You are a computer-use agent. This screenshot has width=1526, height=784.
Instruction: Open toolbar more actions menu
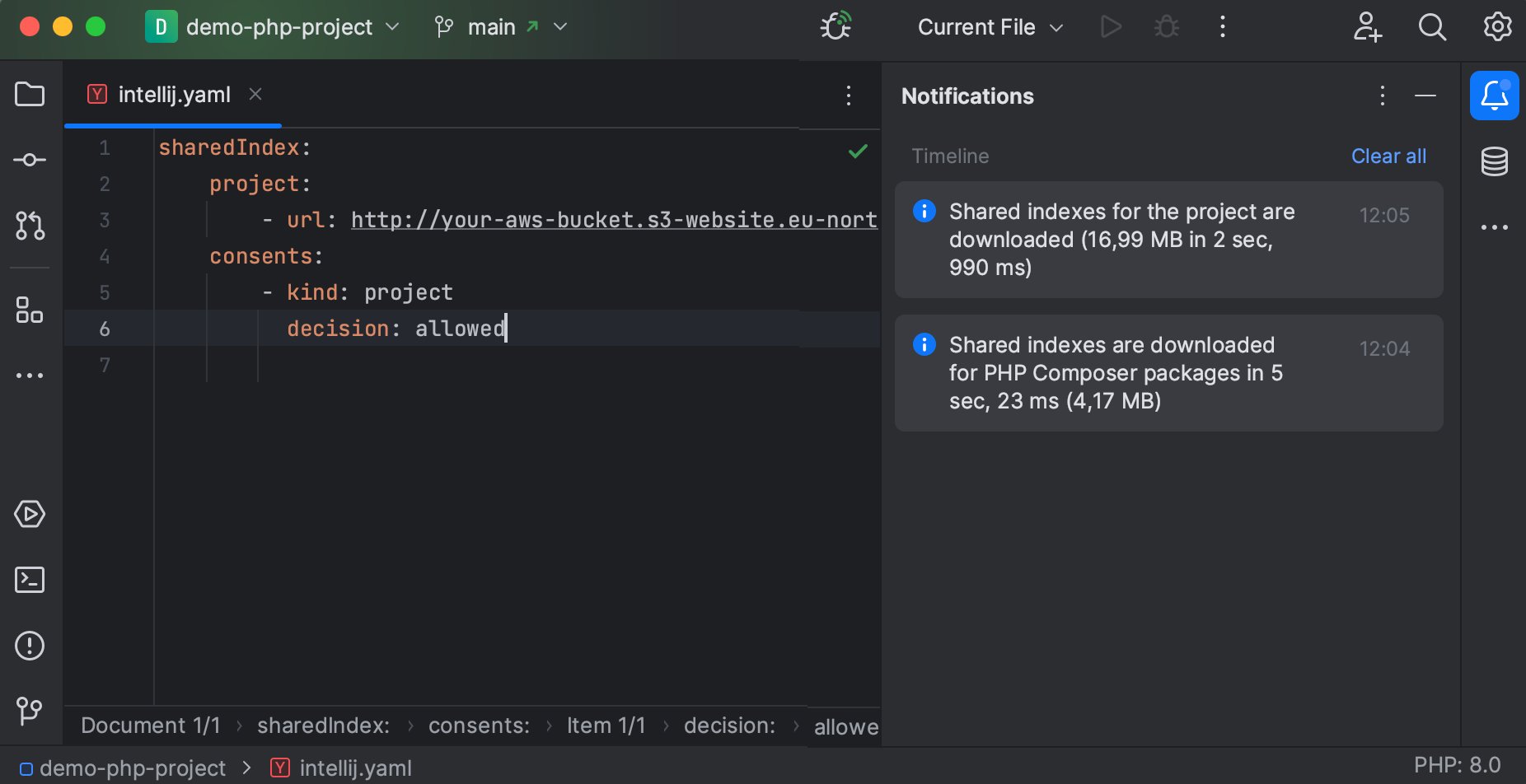tap(1223, 27)
